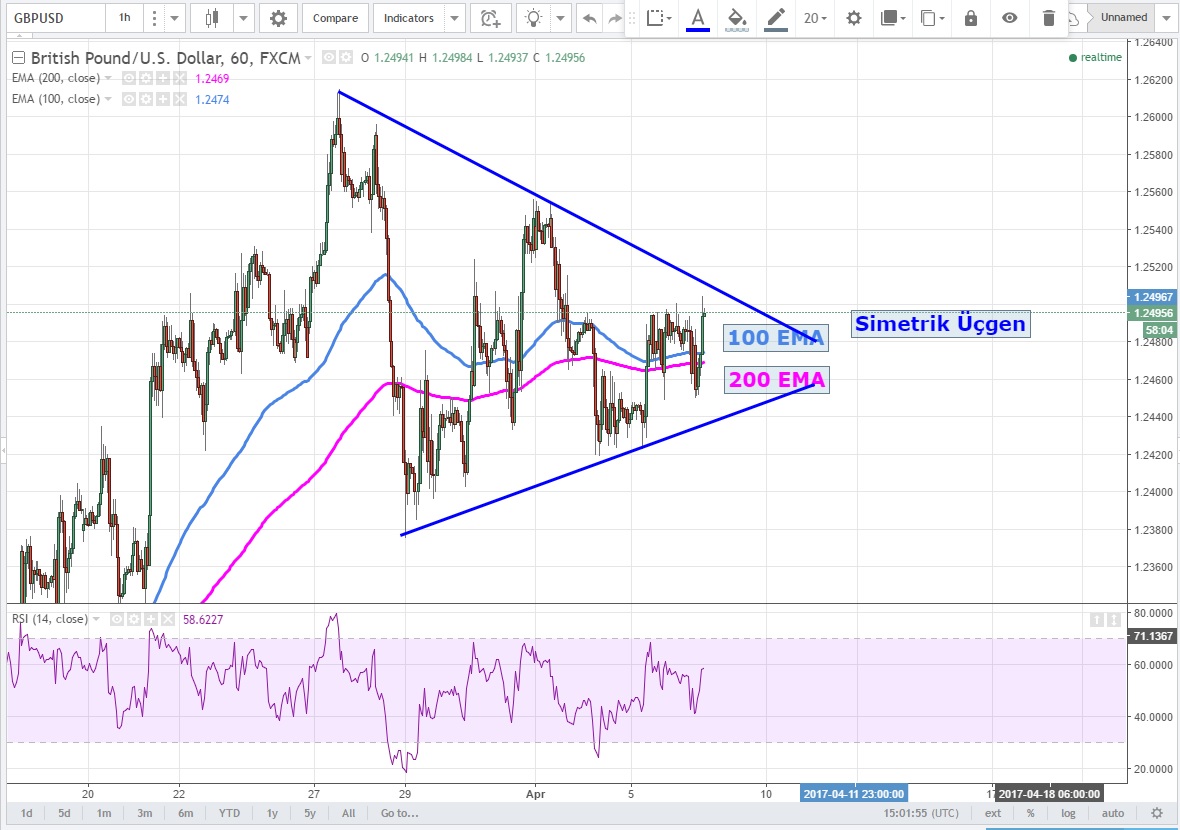Open the candlestick chart style selector
1180x830 pixels.
[x=211, y=18]
